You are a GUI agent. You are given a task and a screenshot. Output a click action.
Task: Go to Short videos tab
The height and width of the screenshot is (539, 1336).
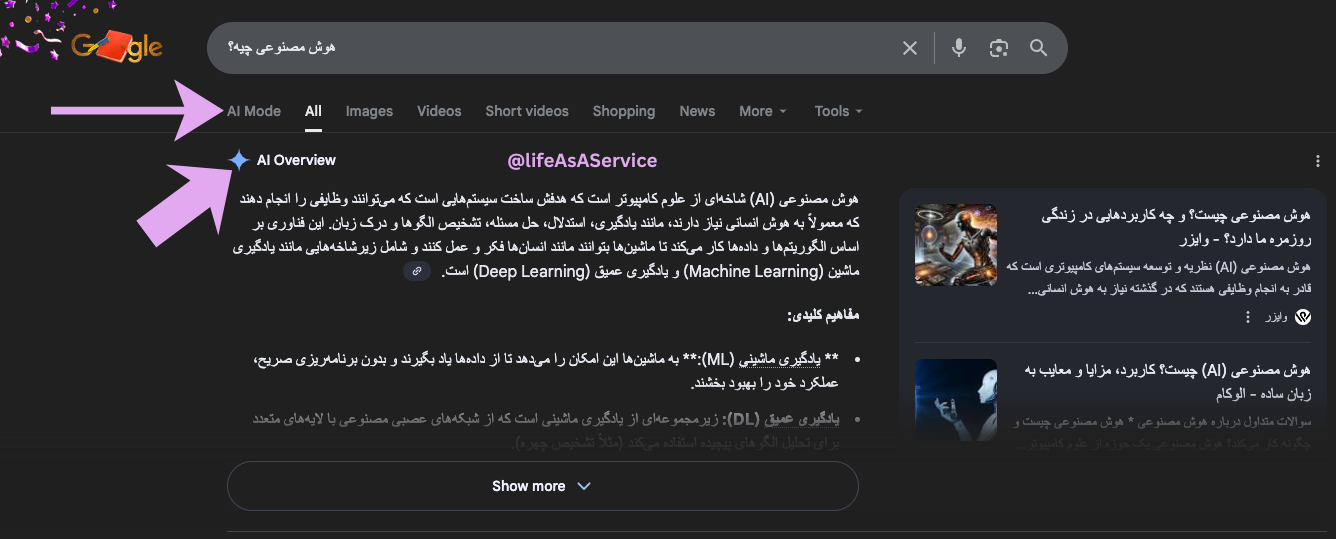point(527,111)
